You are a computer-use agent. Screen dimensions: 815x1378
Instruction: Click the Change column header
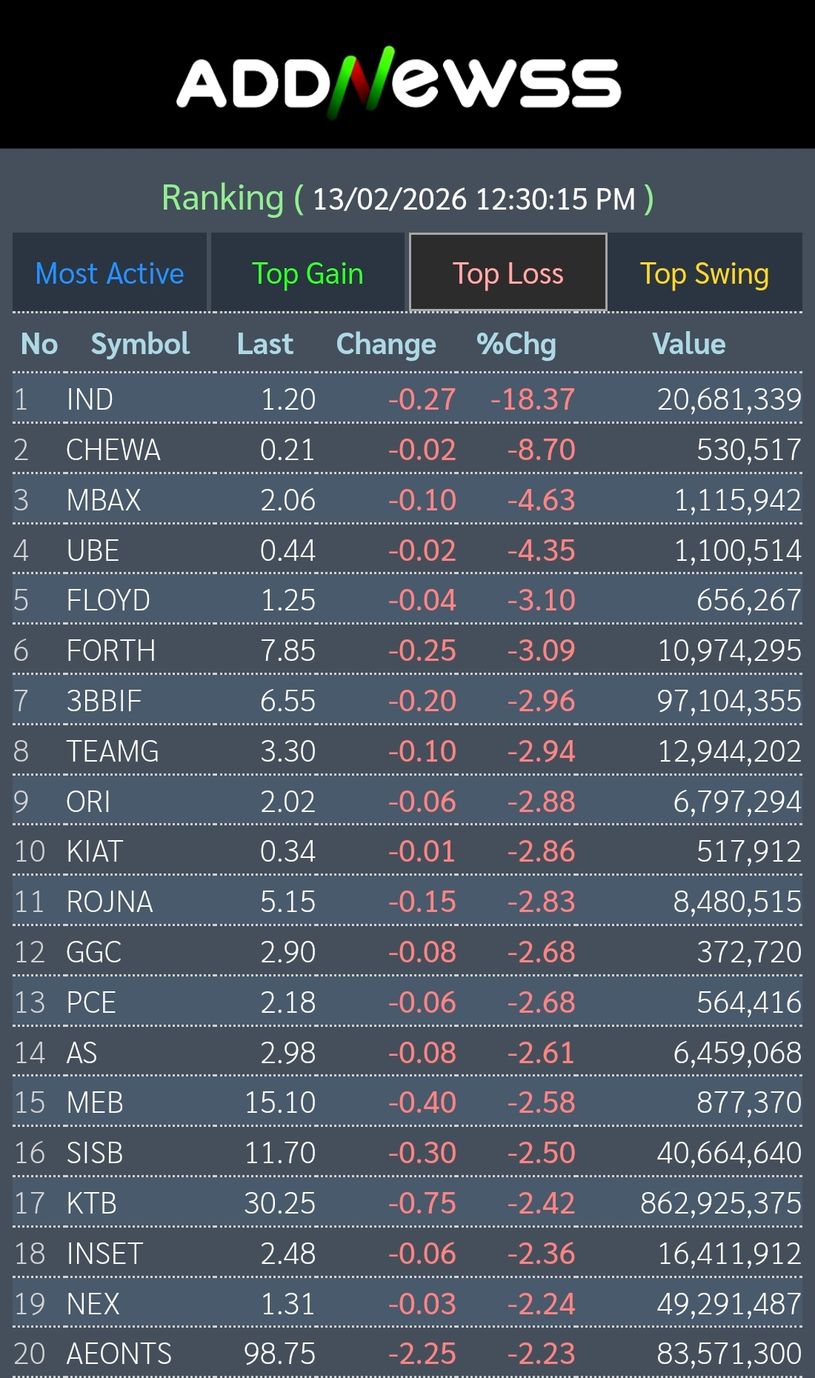[386, 344]
